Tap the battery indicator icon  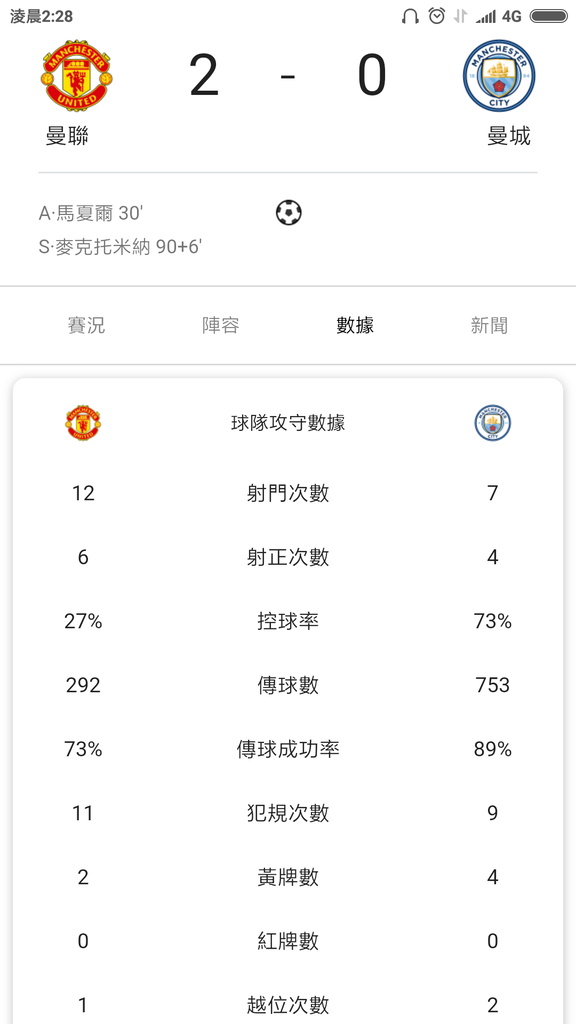click(x=548, y=16)
